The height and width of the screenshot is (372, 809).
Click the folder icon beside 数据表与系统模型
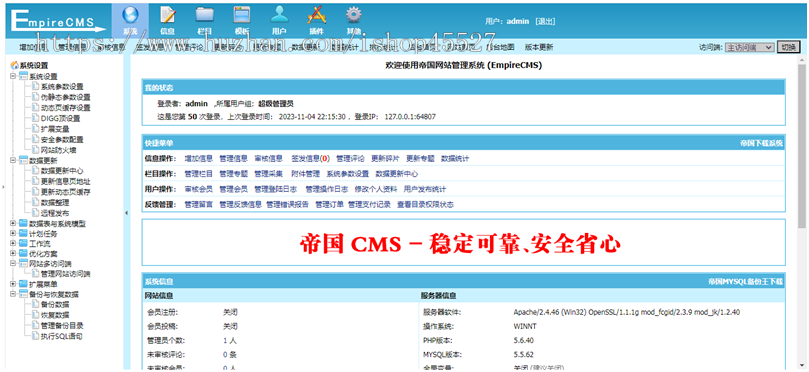click(x=23, y=223)
